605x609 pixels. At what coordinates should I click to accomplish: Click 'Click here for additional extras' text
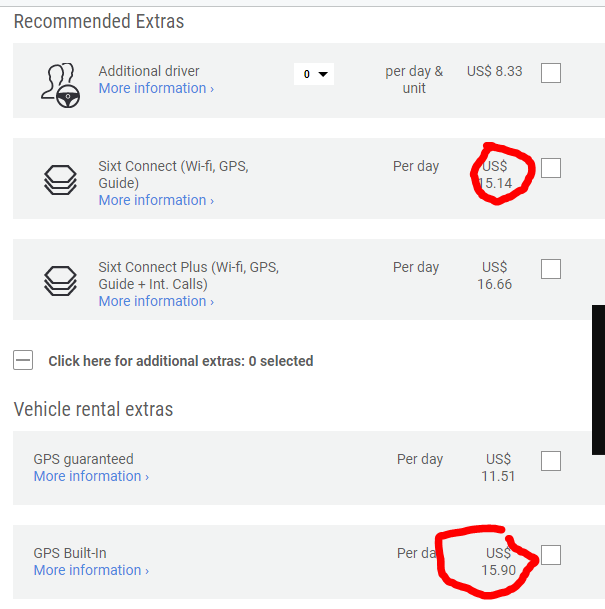point(180,361)
